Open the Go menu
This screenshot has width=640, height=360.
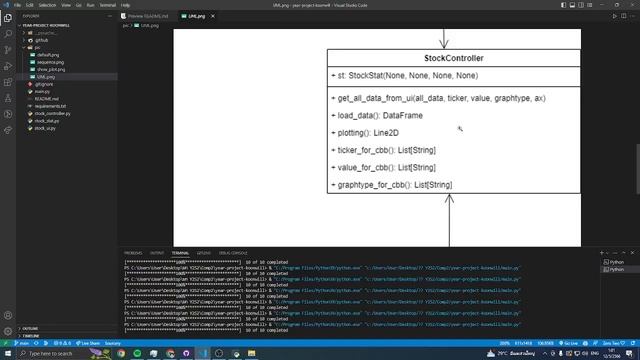78,5
